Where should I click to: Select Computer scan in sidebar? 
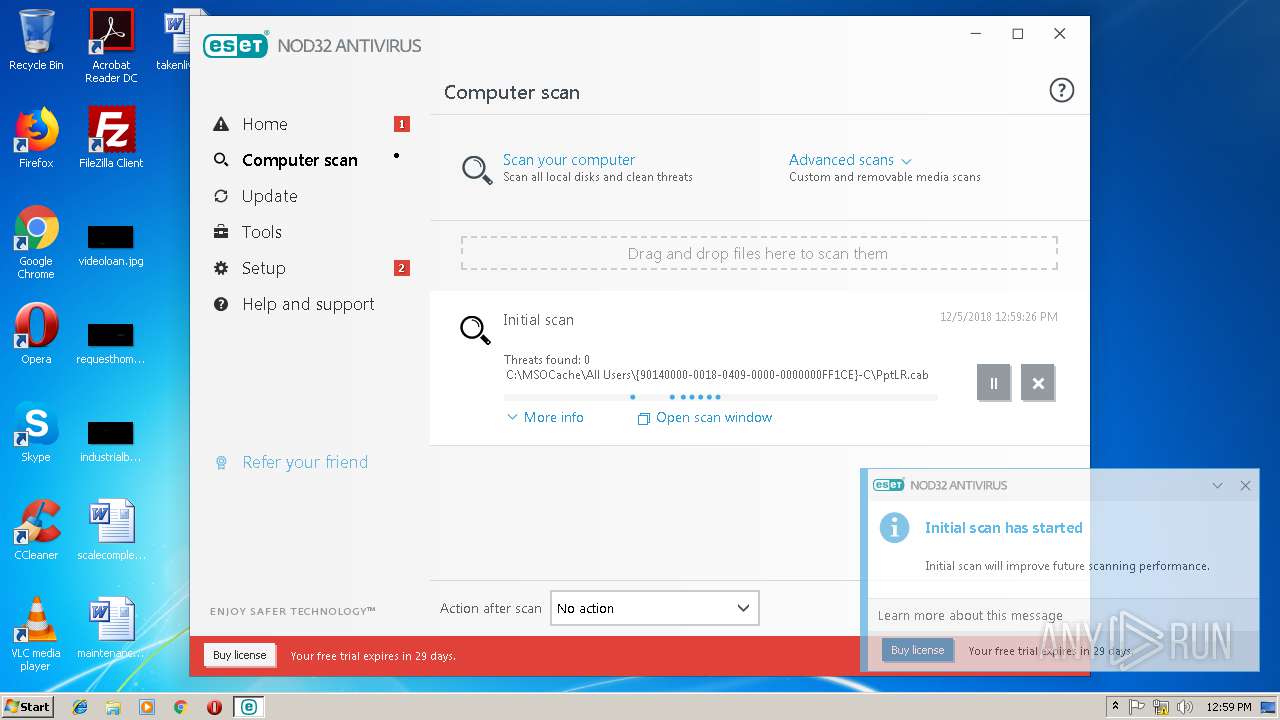point(299,160)
